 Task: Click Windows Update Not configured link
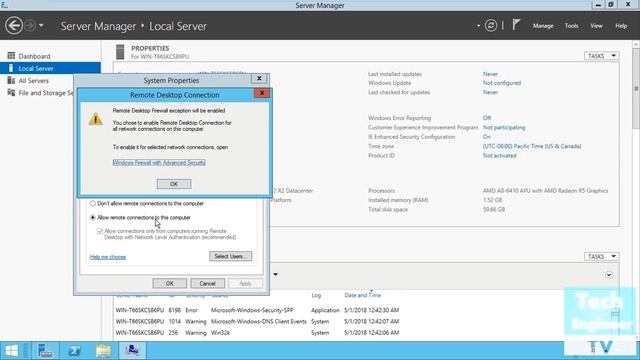[x=502, y=83]
